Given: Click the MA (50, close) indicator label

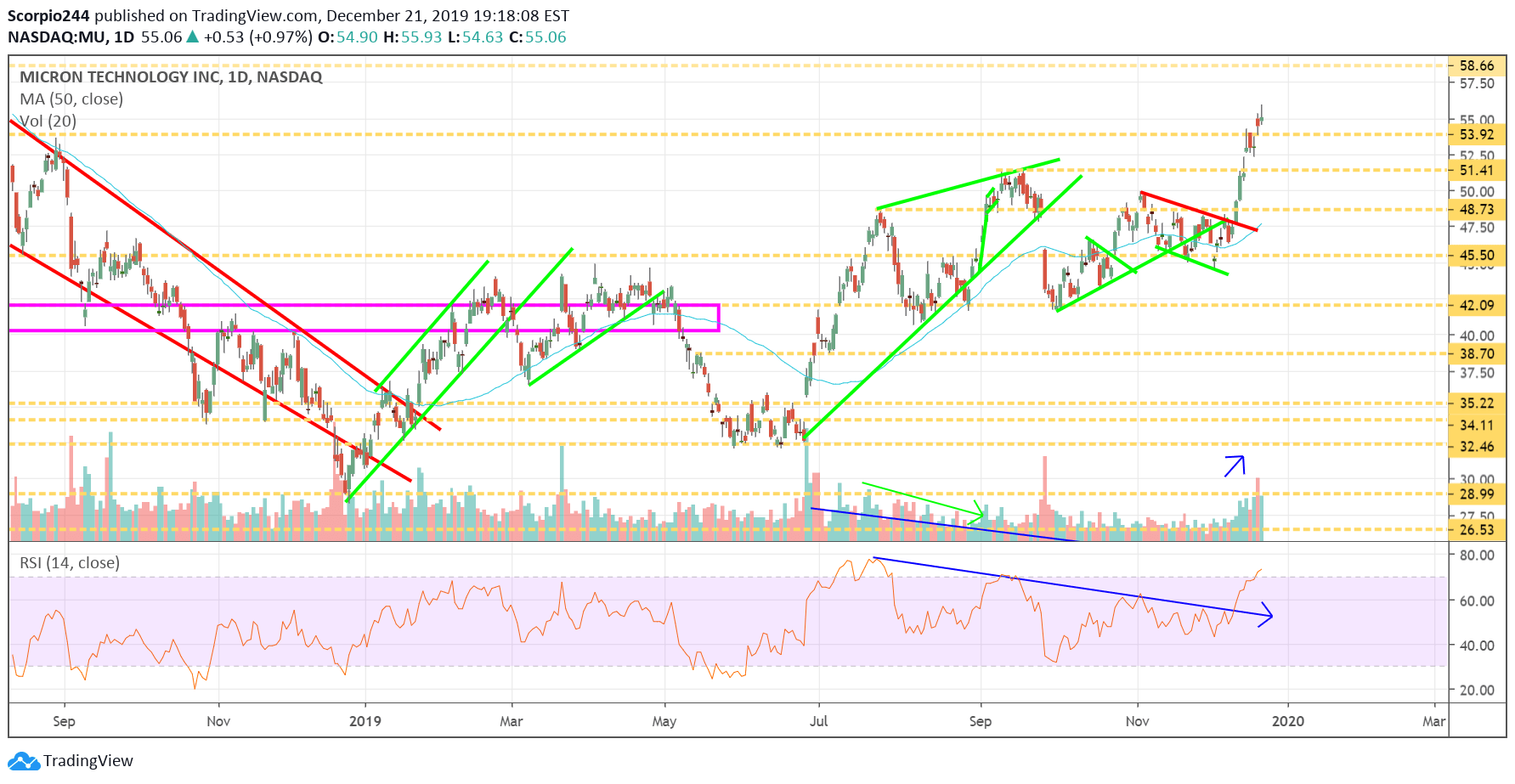Looking at the screenshot, I should [71, 99].
